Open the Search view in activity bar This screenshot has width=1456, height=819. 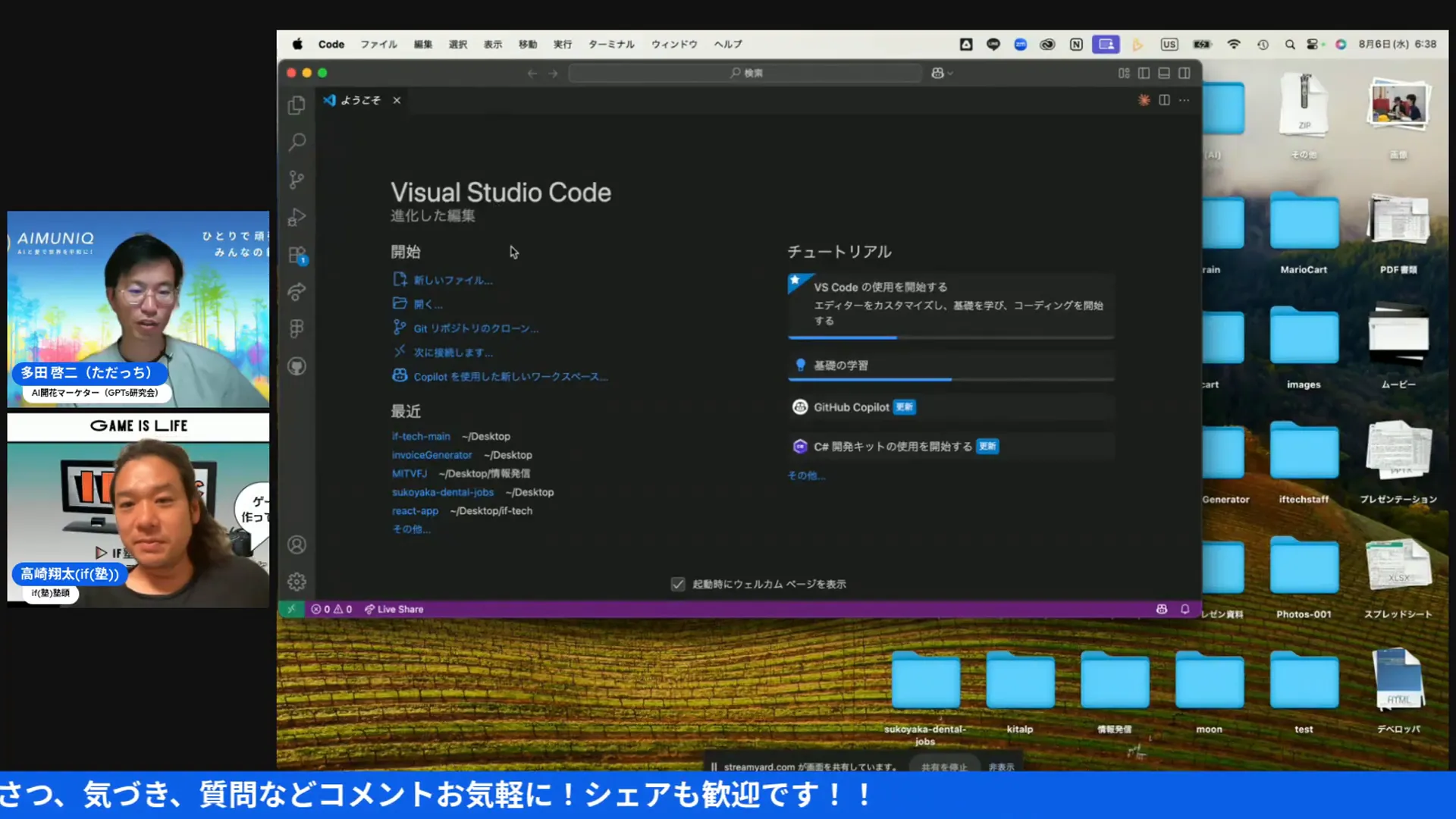tap(297, 142)
